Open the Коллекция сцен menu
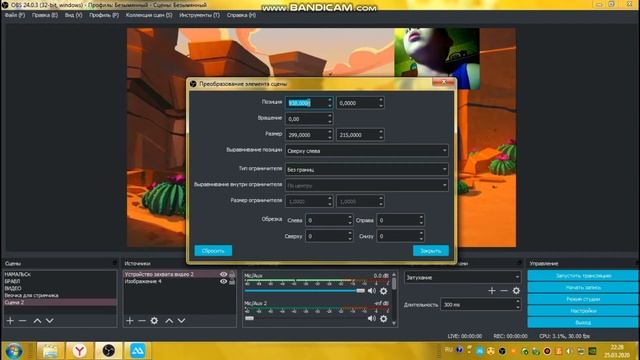Image resolution: width=640 pixels, height=360 pixels. pyautogui.click(x=149, y=15)
